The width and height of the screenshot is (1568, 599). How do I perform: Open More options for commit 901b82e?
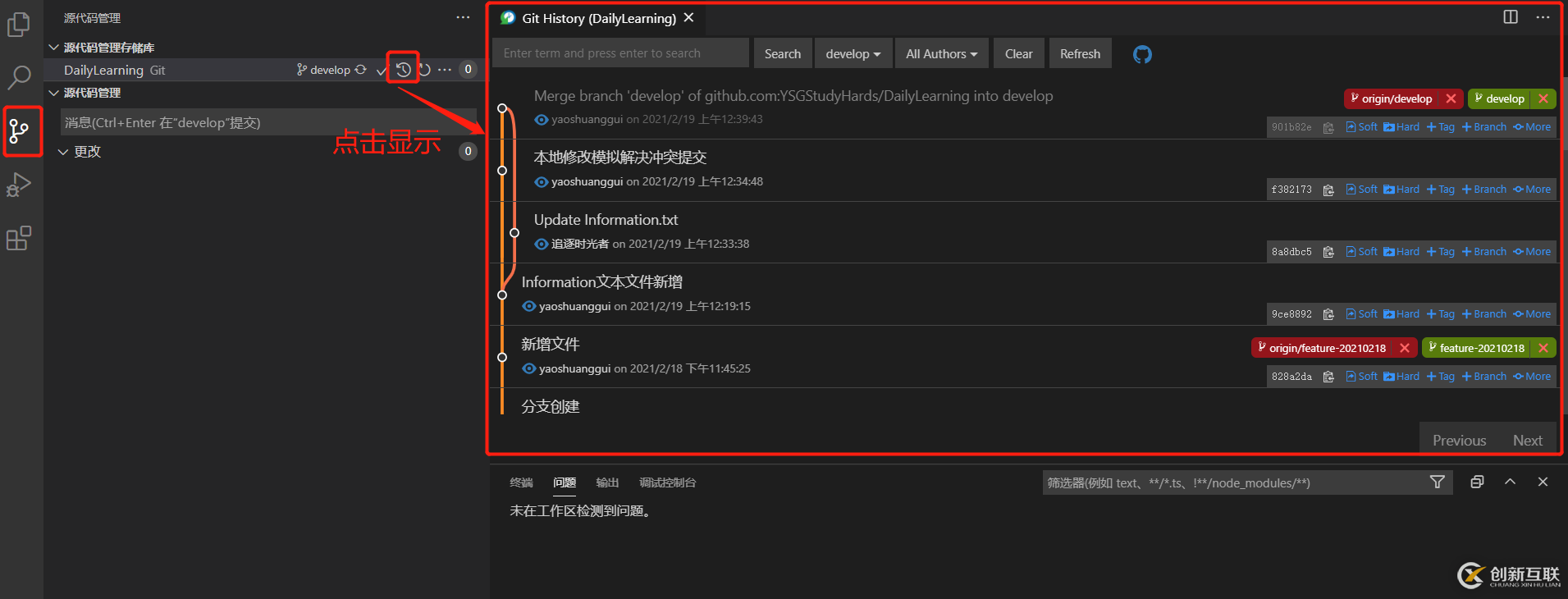[1532, 127]
